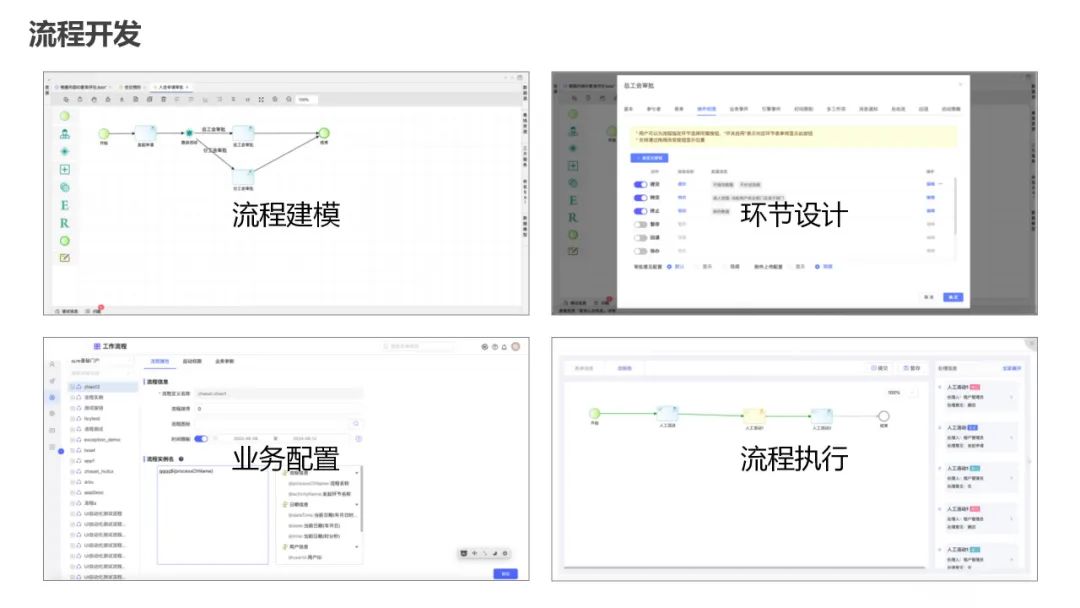Click the fullscreen expand icon in modeling toolbar
This screenshot has height=608, width=1080.
point(261,99)
